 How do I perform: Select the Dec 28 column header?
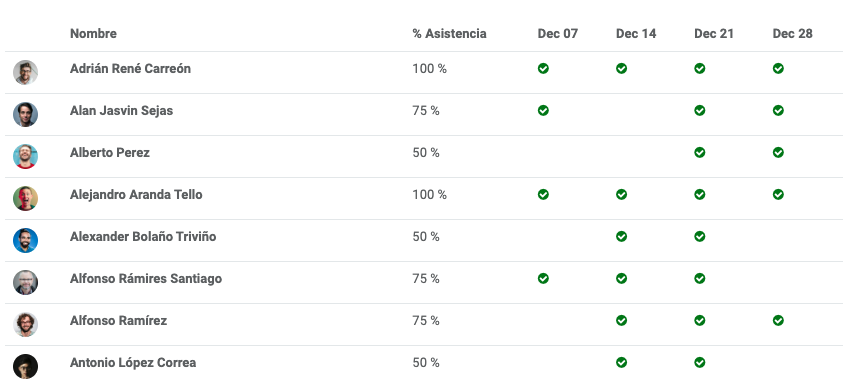[792, 33]
